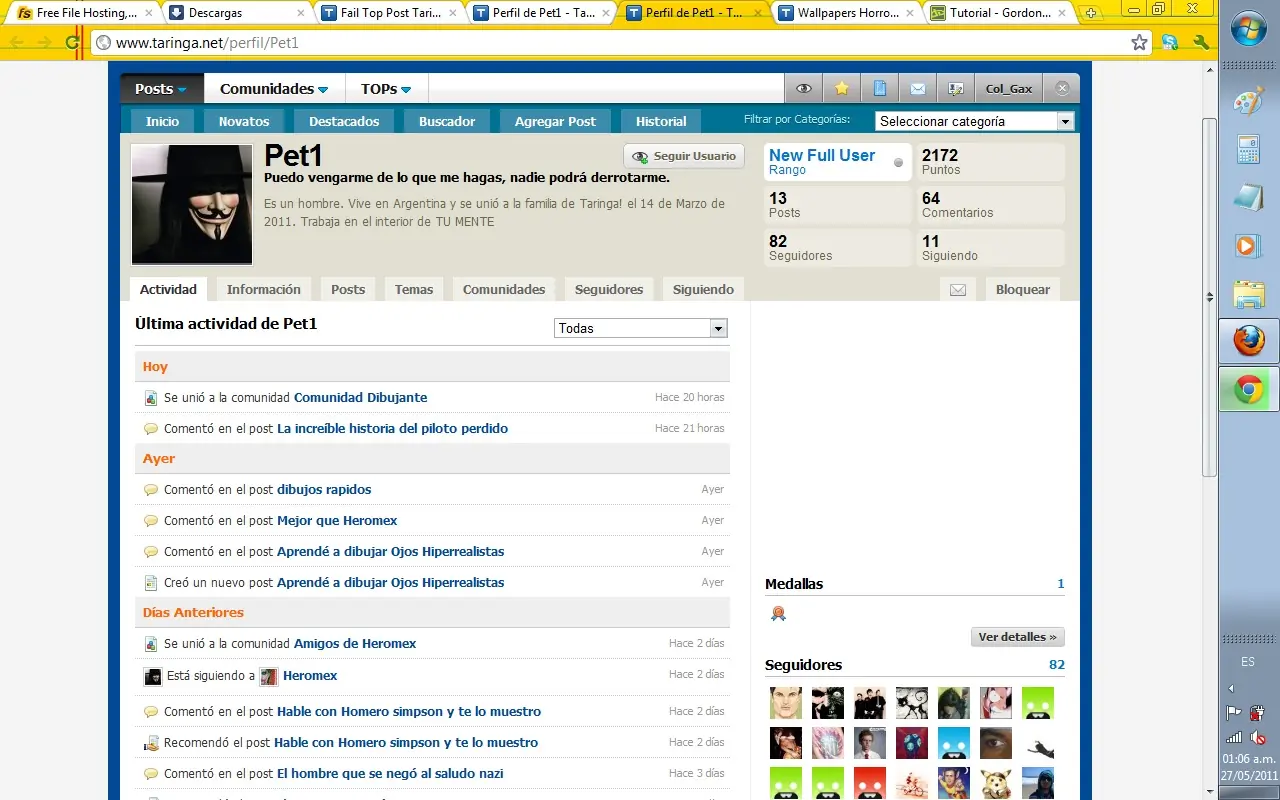Click the page's vertical scrollbar thumb
This screenshot has width=1280, height=800.
click(x=1209, y=297)
